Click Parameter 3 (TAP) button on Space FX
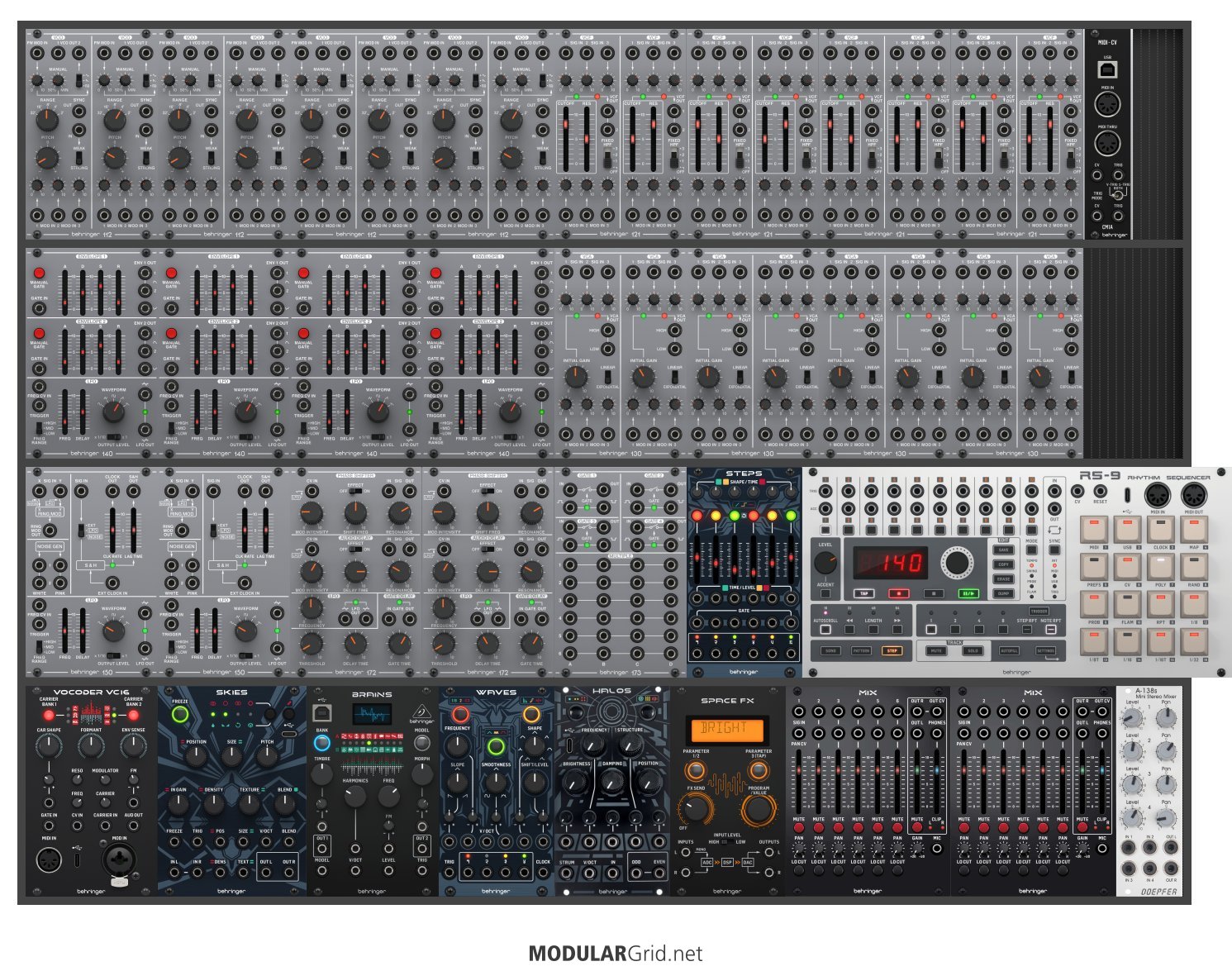This screenshot has height=971, width=1232. tap(758, 770)
